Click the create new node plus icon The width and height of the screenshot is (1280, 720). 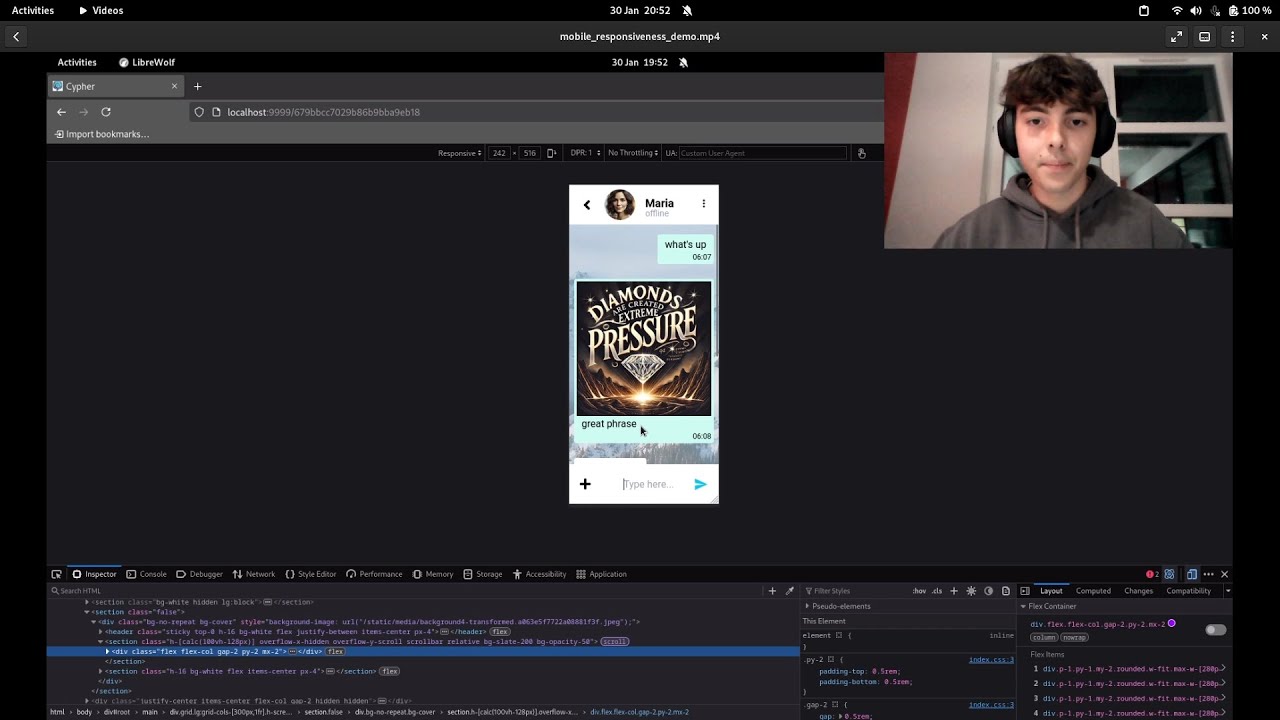(x=772, y=591)
